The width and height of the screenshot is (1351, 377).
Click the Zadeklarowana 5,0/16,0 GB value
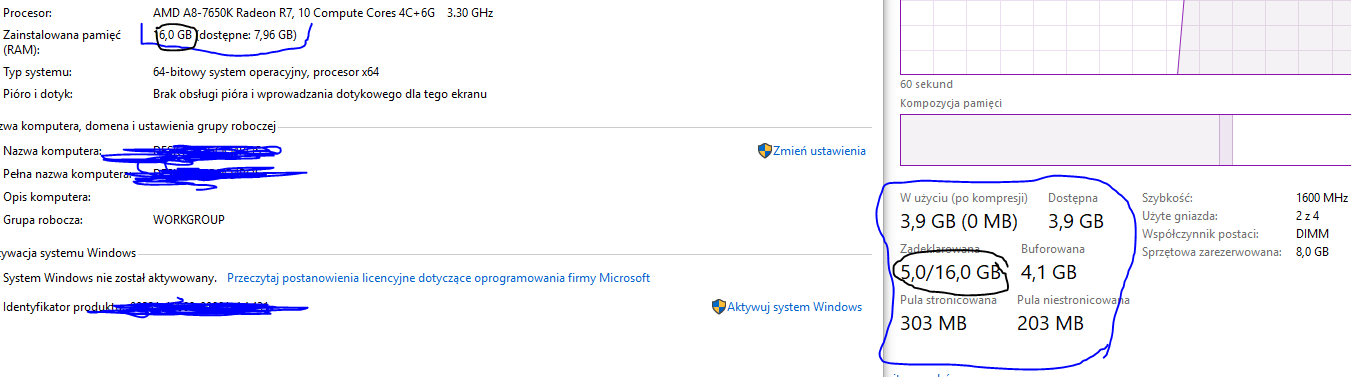951,272
